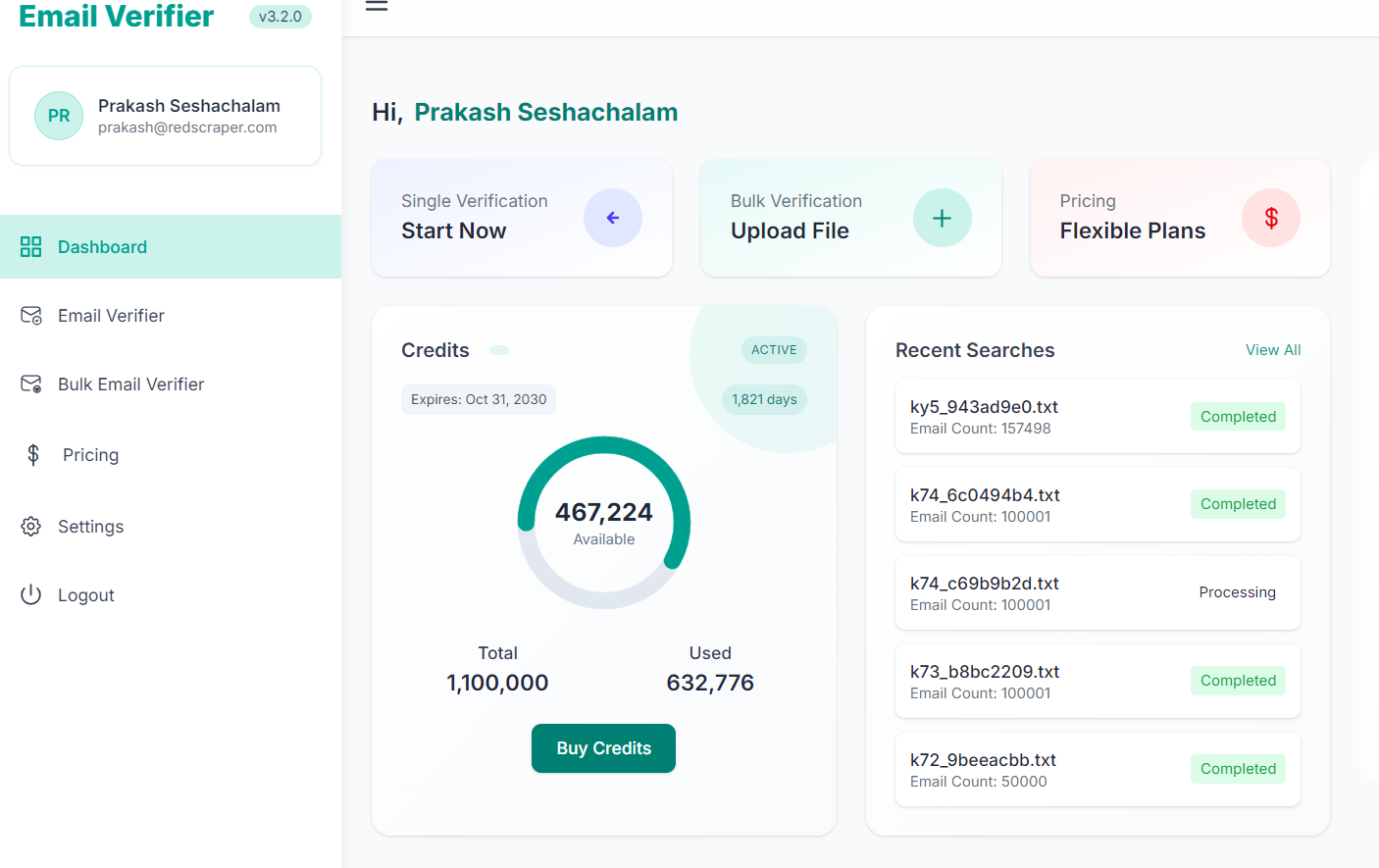Click the Logout power icon

pos(31,595)
